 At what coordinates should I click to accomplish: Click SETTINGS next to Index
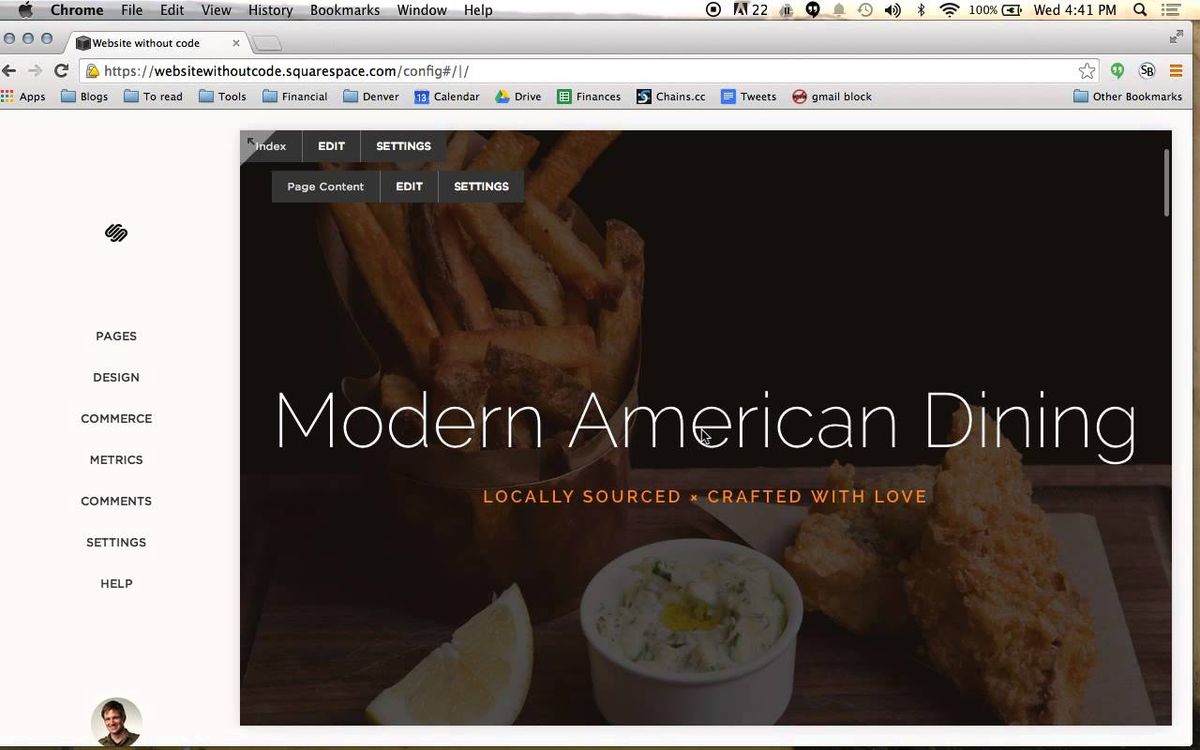point(403,146)
